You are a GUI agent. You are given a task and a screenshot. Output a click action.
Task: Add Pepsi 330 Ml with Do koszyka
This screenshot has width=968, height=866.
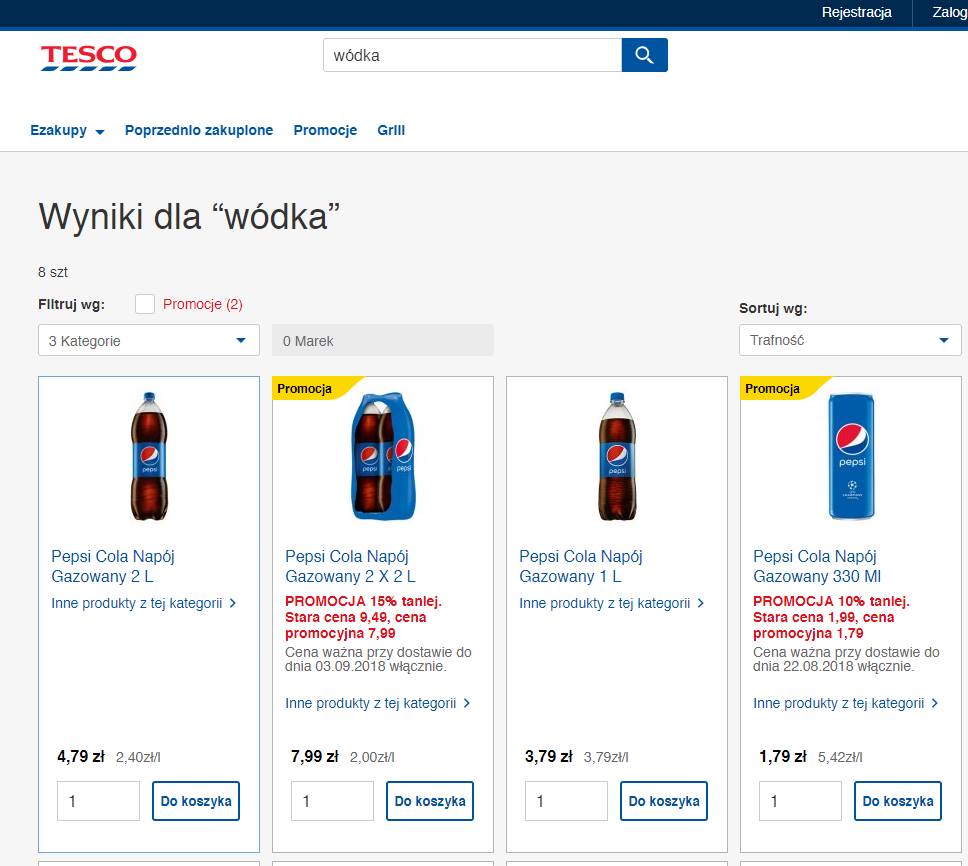pos(898,801)
